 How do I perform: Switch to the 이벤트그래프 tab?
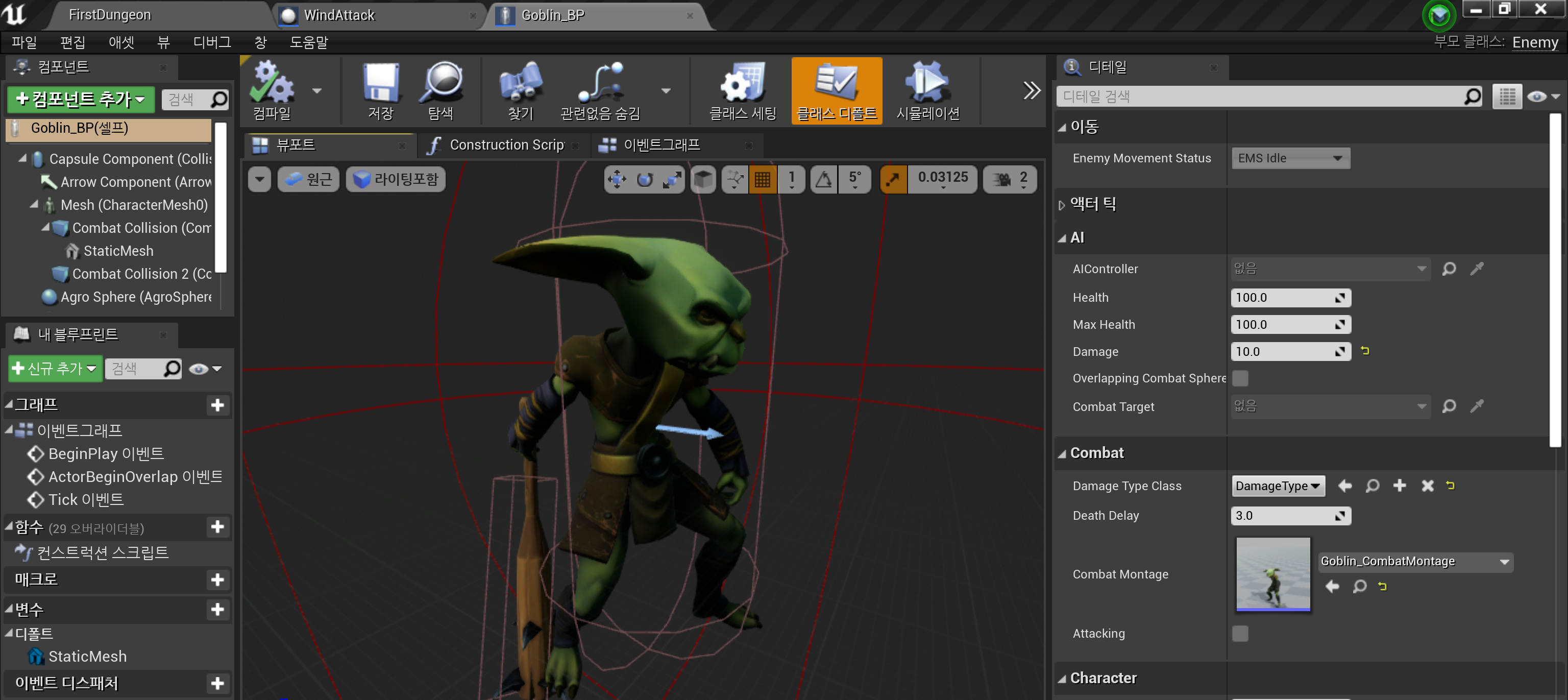click(661, 145)
